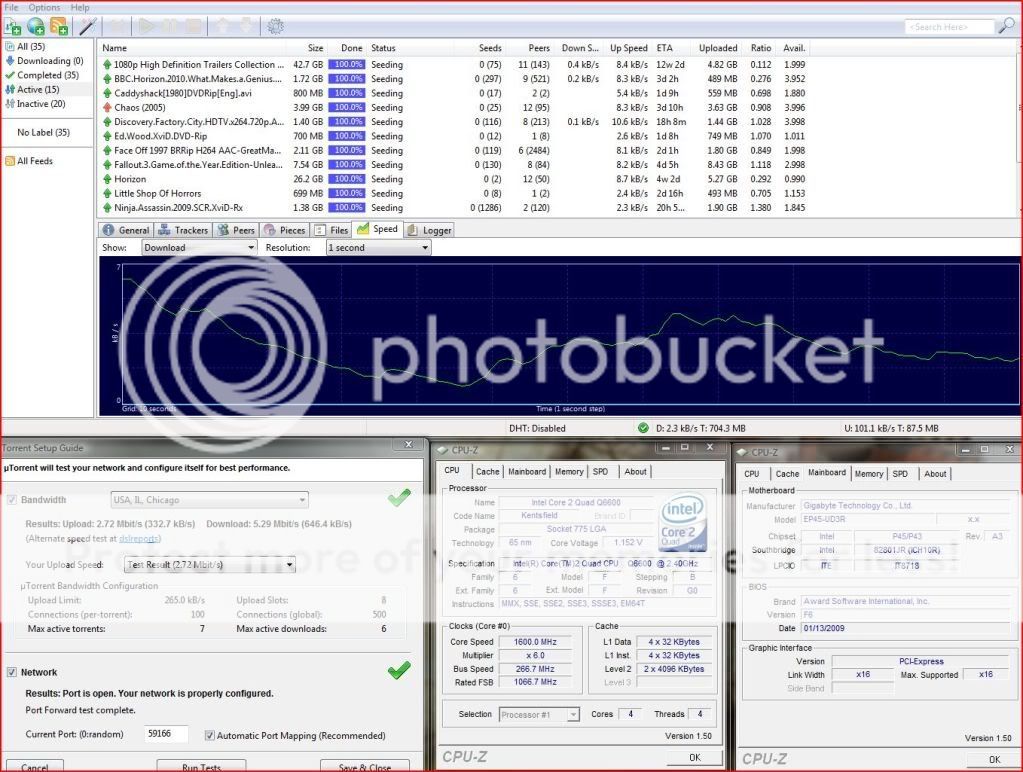The width and height of the screenshot is (1023, 772).
Task: Switch to the Files tab
Action: (331, 230)
